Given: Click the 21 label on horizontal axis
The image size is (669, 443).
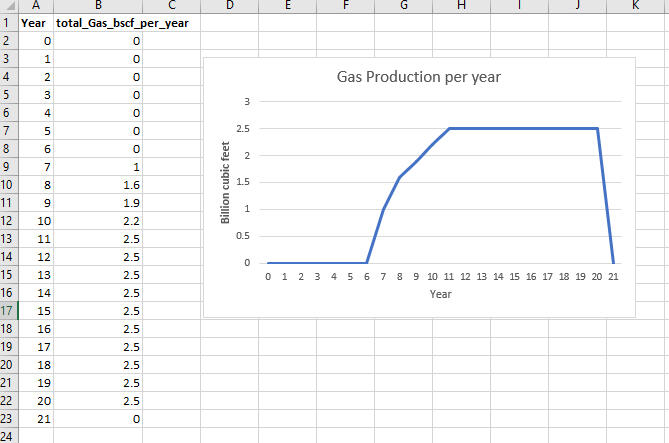Looking at the screenshot, I should point(613,277).
